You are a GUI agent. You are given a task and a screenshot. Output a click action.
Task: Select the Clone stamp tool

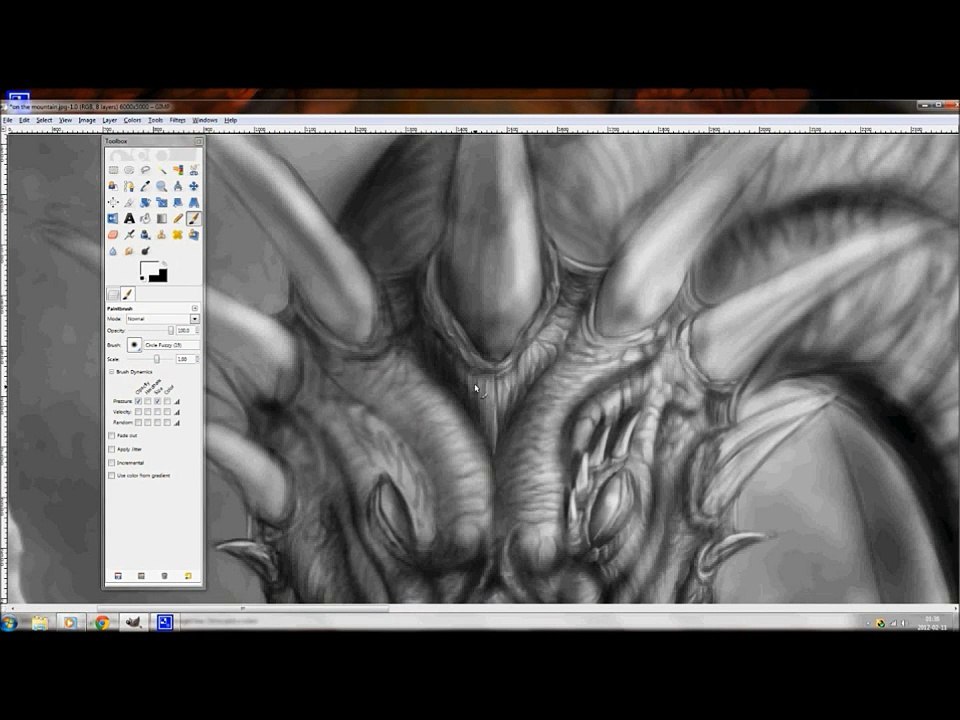pos(162,234)
